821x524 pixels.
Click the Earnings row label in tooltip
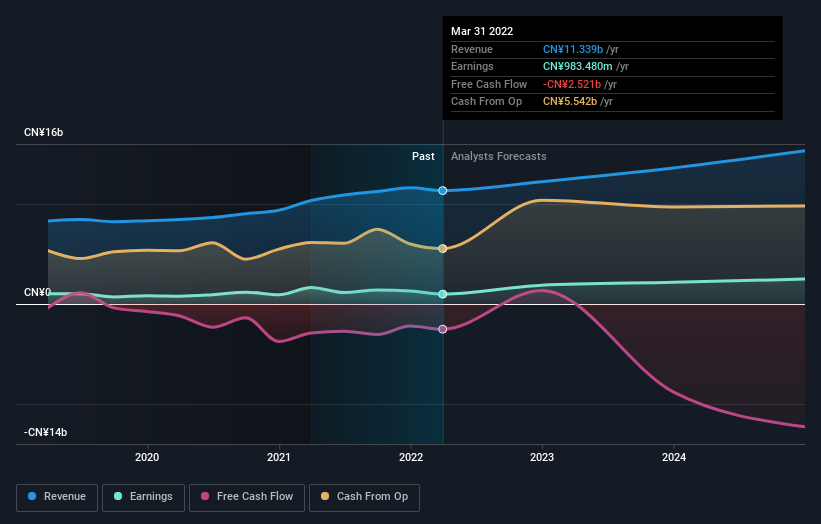coord(472,66)
